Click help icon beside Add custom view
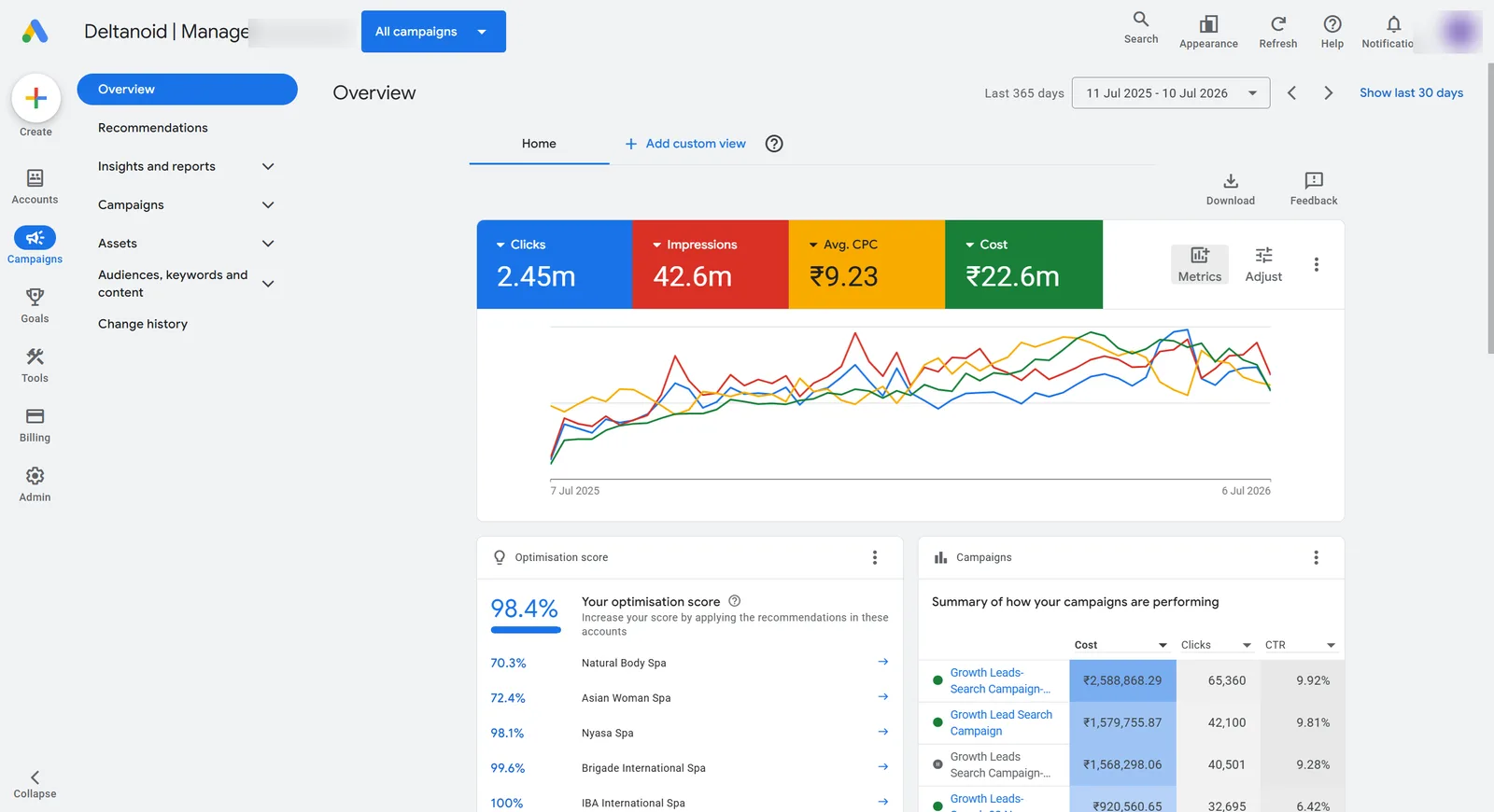The height and width of the screenshot is (812, 1494). (x=774, y=144)
